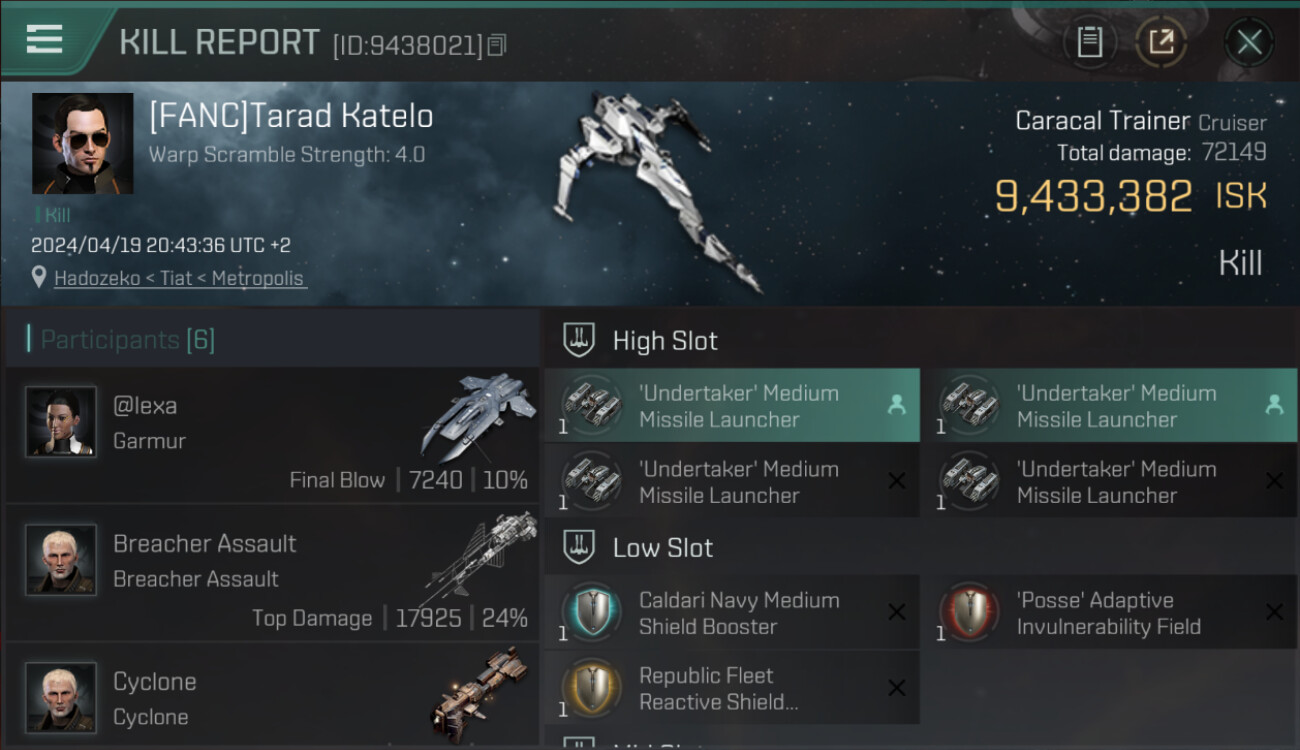The height and width of the screenshot is (750, 1300).
Task: Click the Participants [6] header
Action: coord(127,340)
